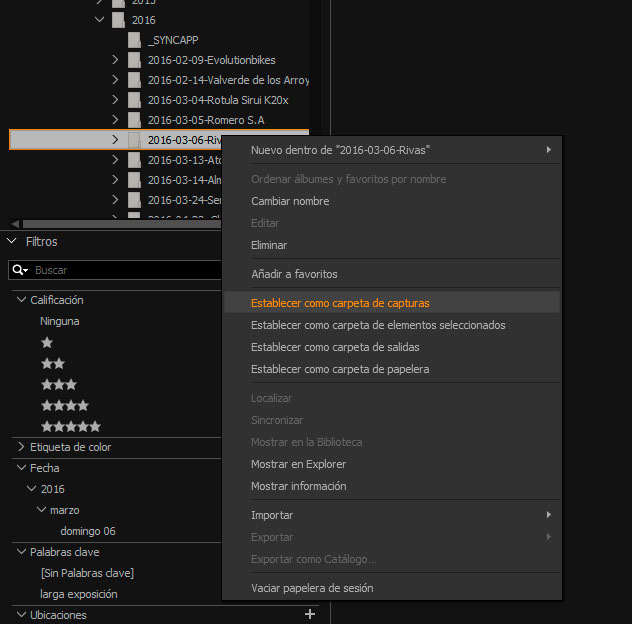Screen dimensions: 632x624
Task: Expand the 2016-03-05-Romero S.A folder
Action: pyautogui.click(x=116, y=120)
